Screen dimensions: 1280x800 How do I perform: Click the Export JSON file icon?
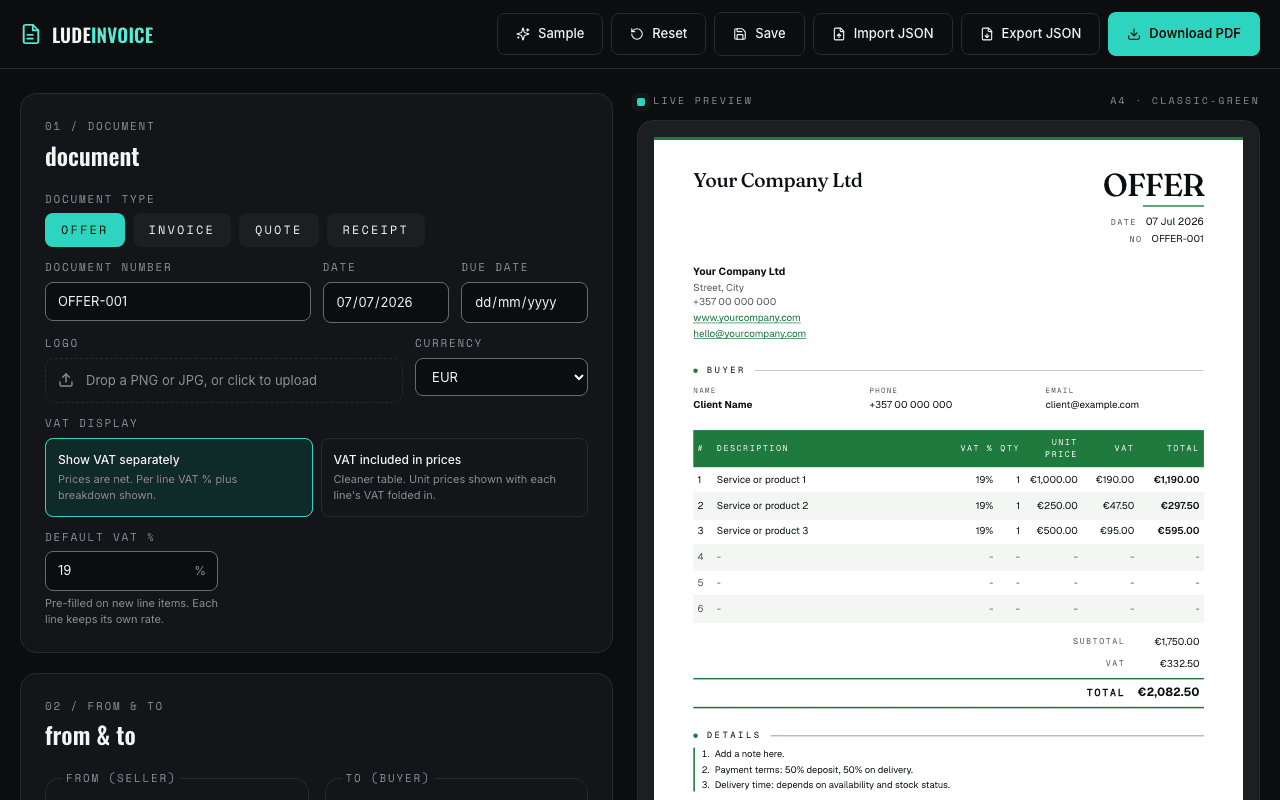(987, 34)
